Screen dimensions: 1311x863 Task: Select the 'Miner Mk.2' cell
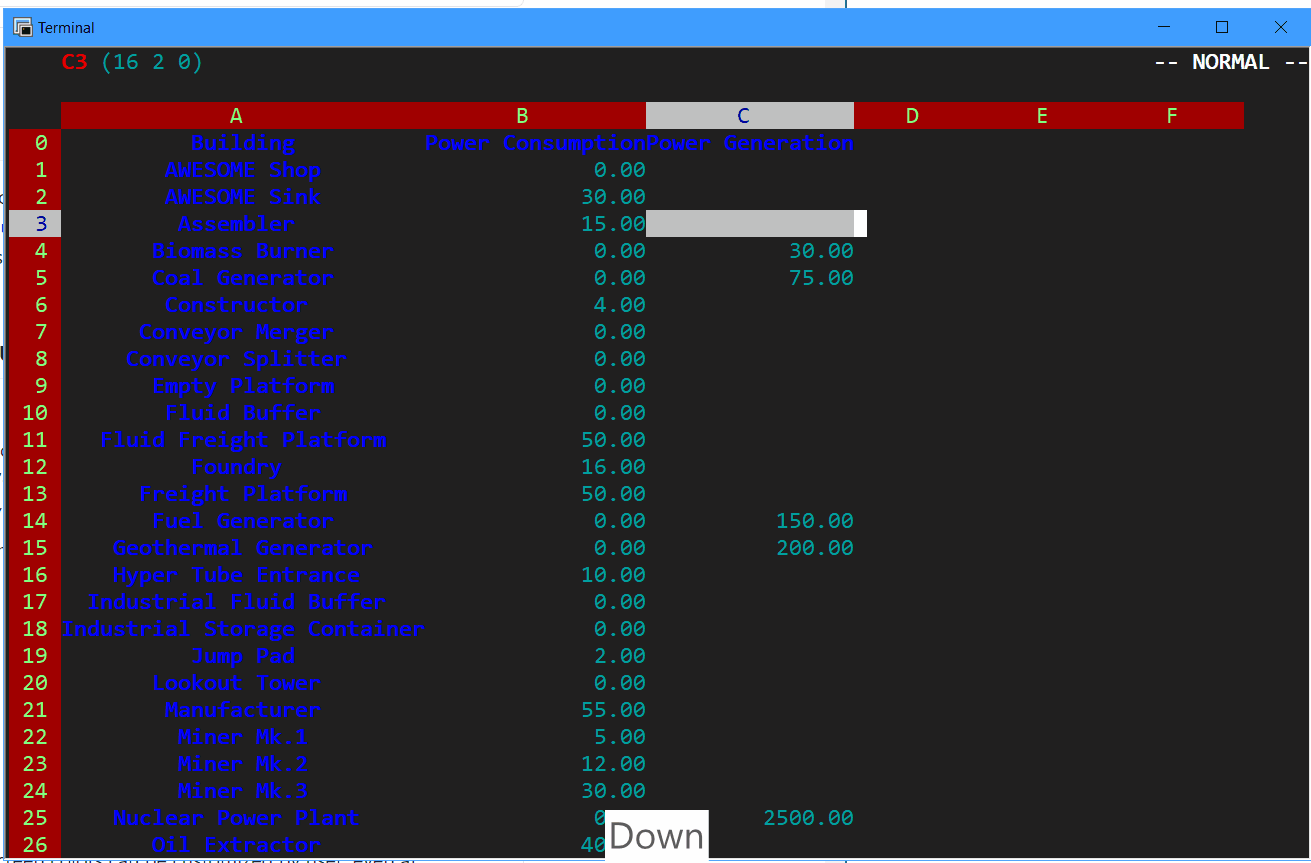pos(243,764)
